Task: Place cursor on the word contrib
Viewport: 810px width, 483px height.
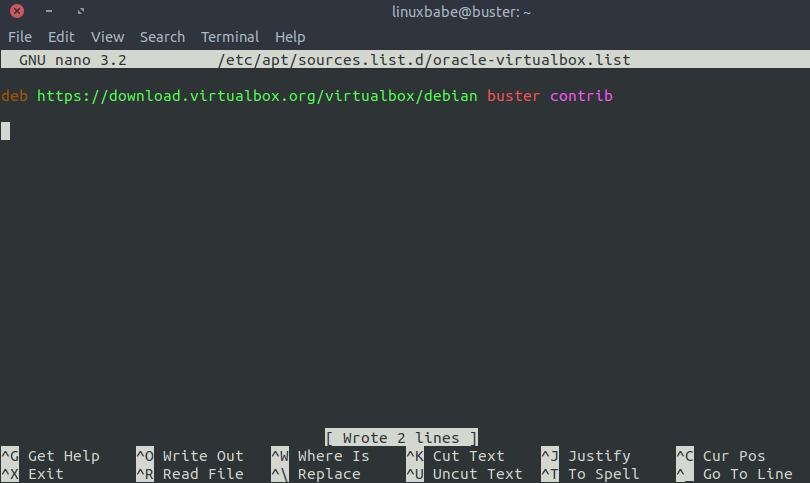Action: click(581, 96)
